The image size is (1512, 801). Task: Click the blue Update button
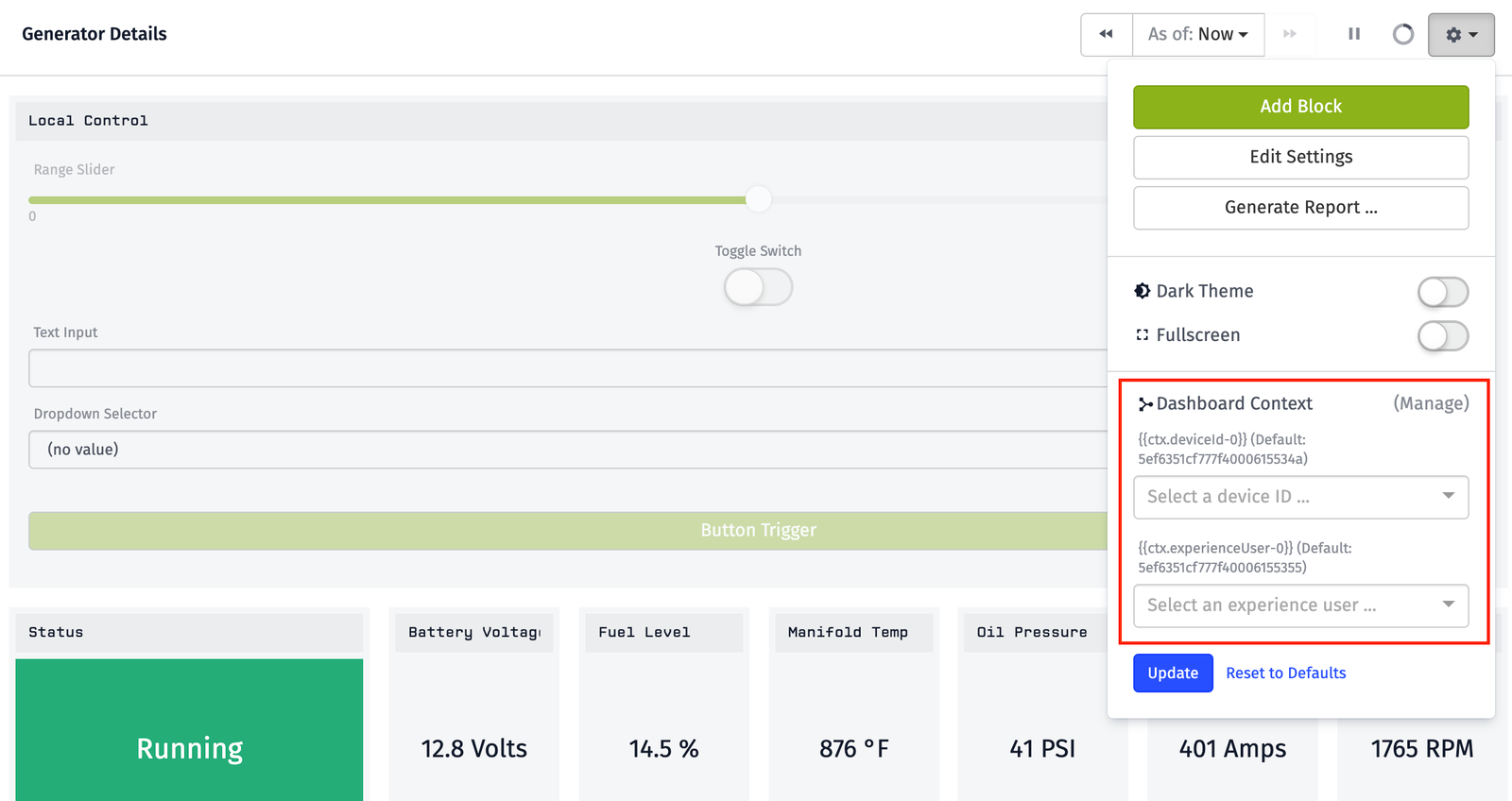pos(1173,673)
